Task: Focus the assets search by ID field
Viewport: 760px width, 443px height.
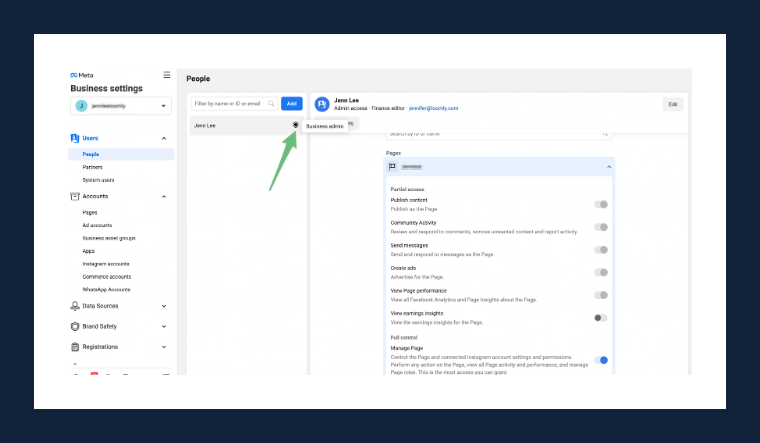Action: (499, 134)
